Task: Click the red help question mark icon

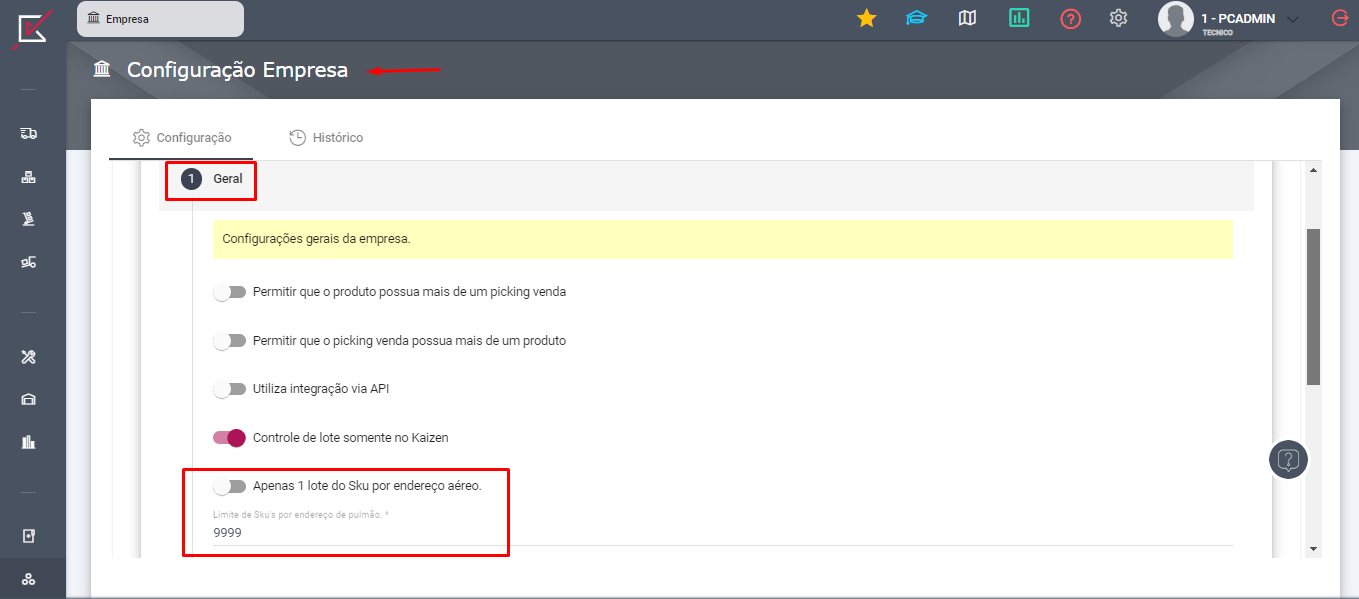Action: (1071, 18)
